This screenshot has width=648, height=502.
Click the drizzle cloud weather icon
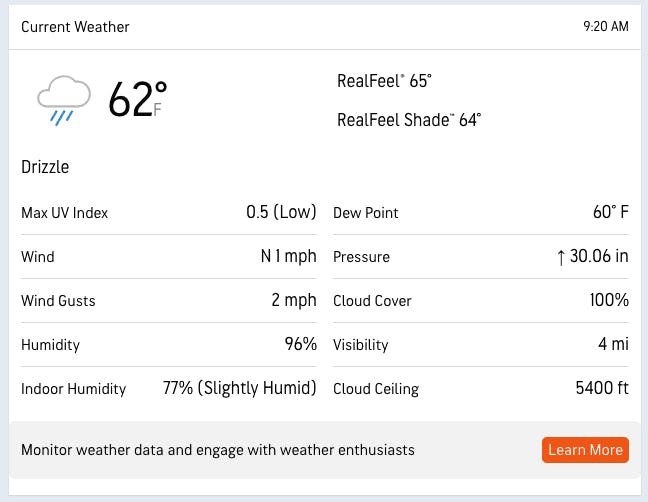63,101
